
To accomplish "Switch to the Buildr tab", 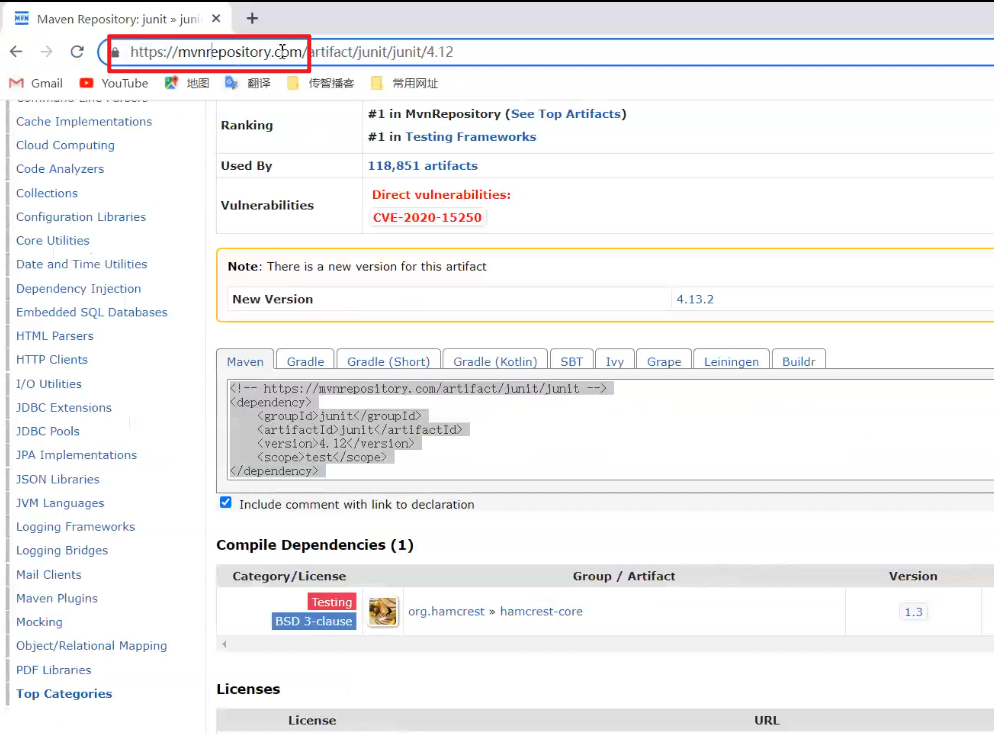I will click(x=799, y=361).
